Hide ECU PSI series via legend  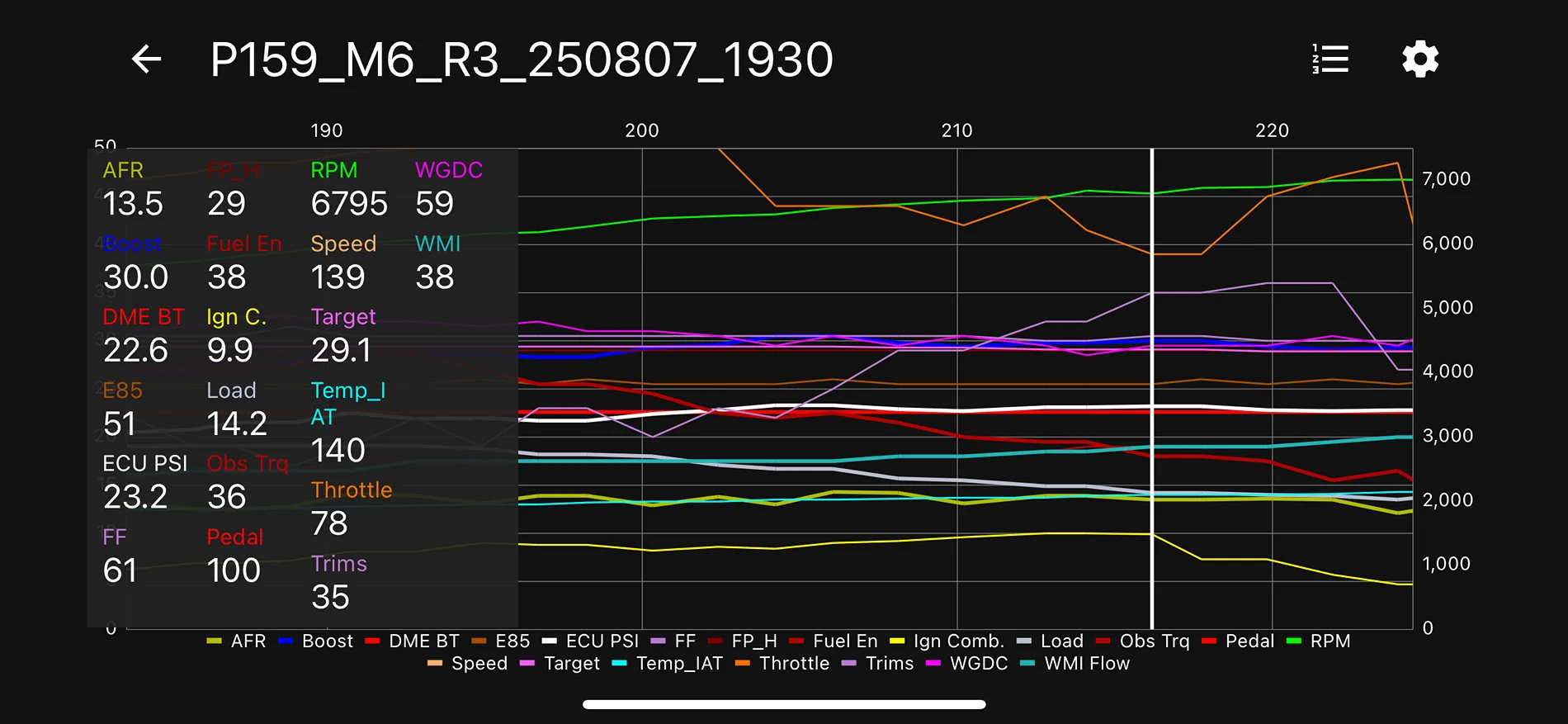click(x=590, y=641)
